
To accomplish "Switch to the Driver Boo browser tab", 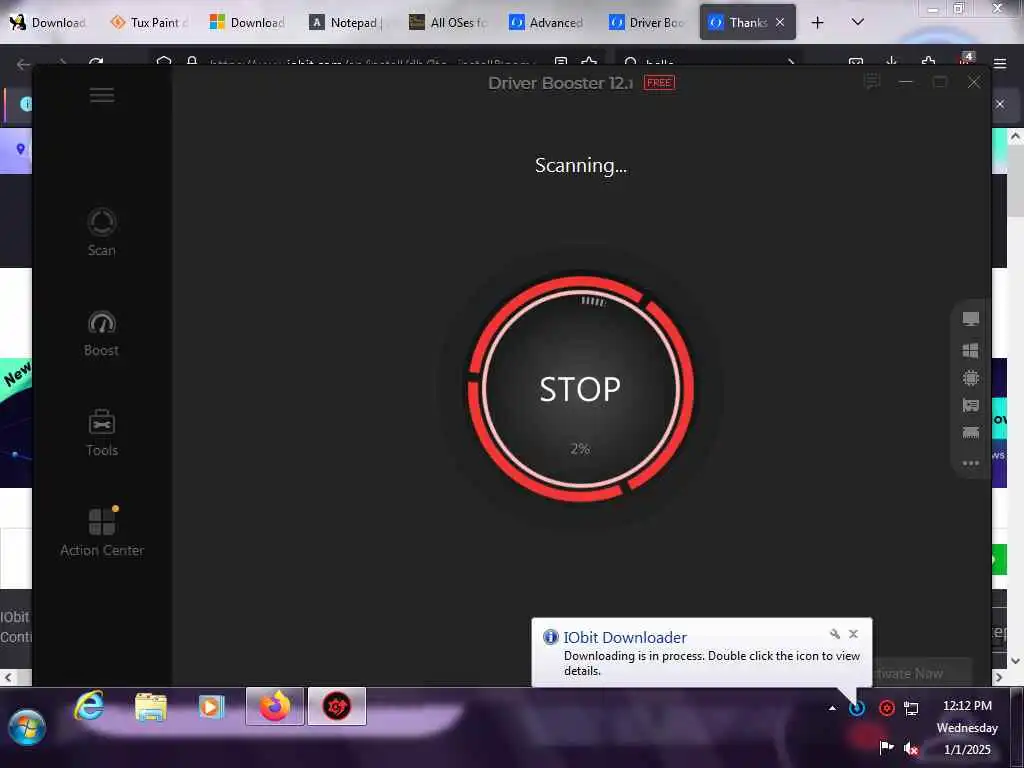I will pyautogui.click(x=647, y=22).
